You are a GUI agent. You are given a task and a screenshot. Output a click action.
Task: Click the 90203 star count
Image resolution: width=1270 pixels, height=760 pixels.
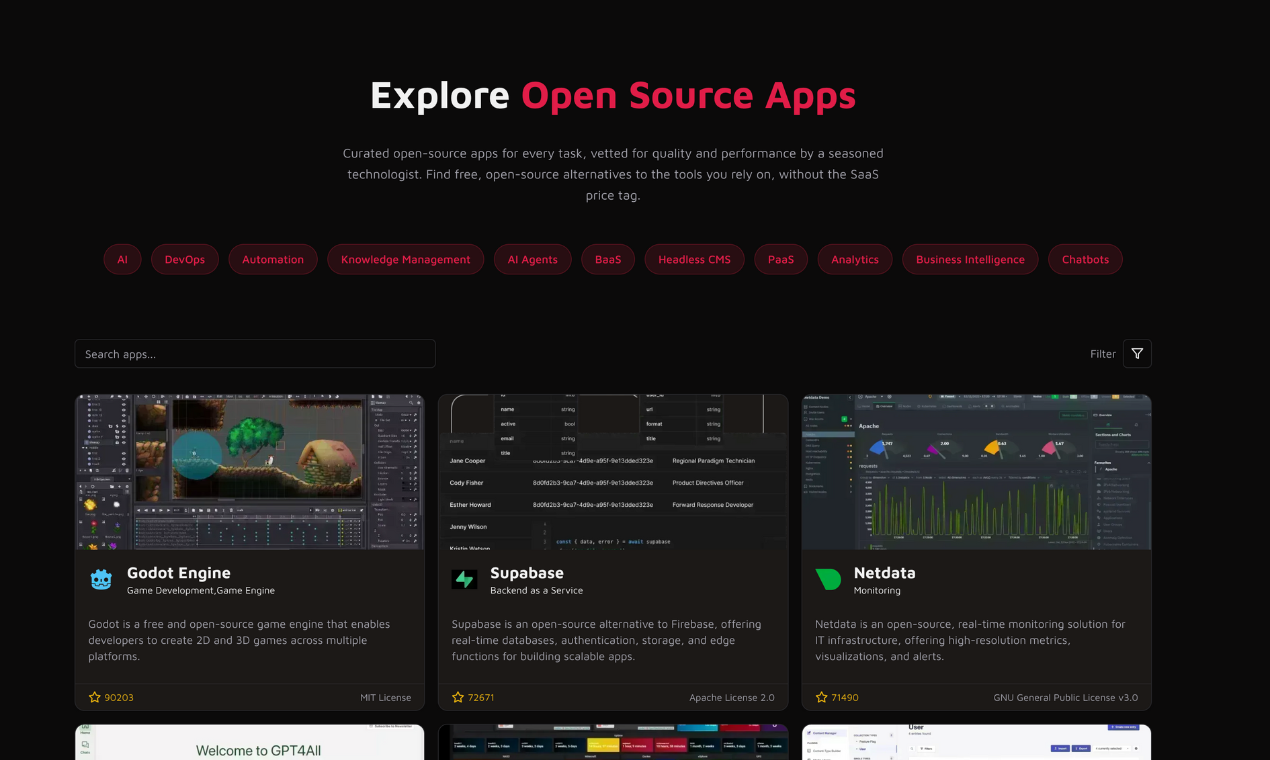point(119,698)
